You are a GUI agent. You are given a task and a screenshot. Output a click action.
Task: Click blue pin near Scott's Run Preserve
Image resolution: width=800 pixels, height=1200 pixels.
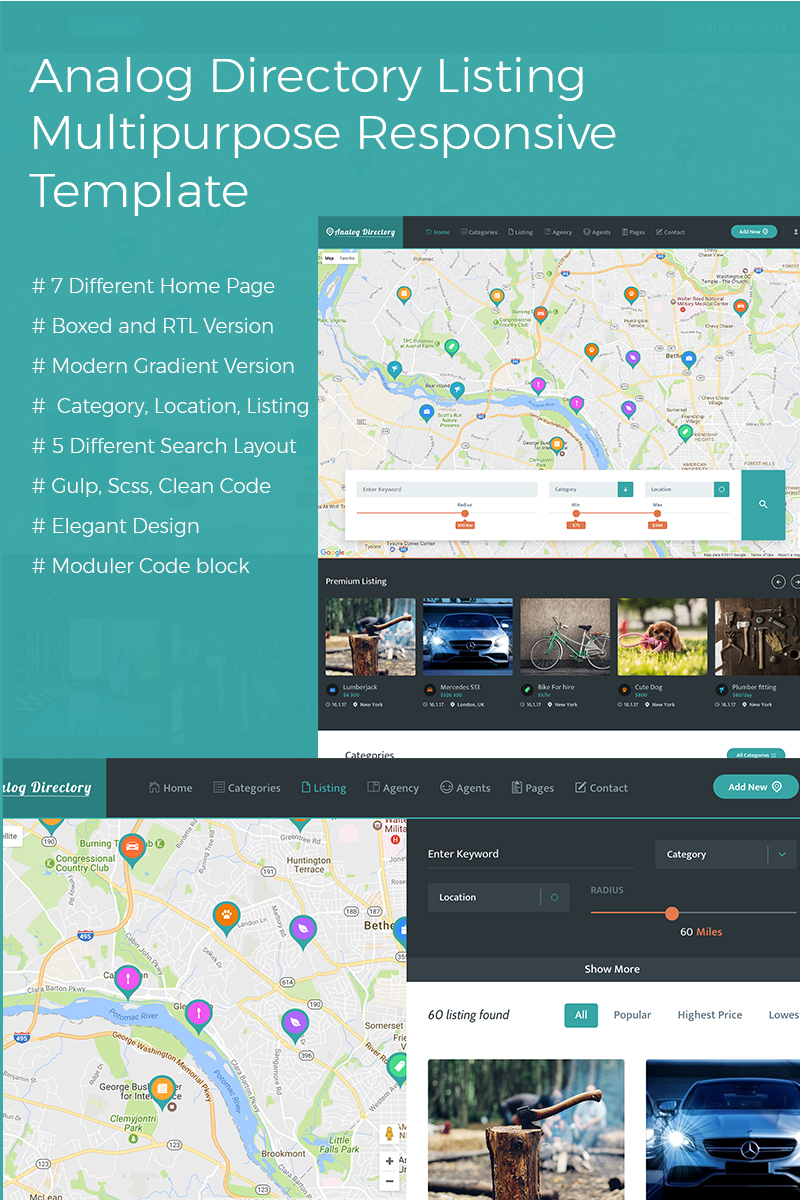pos(426,412)
